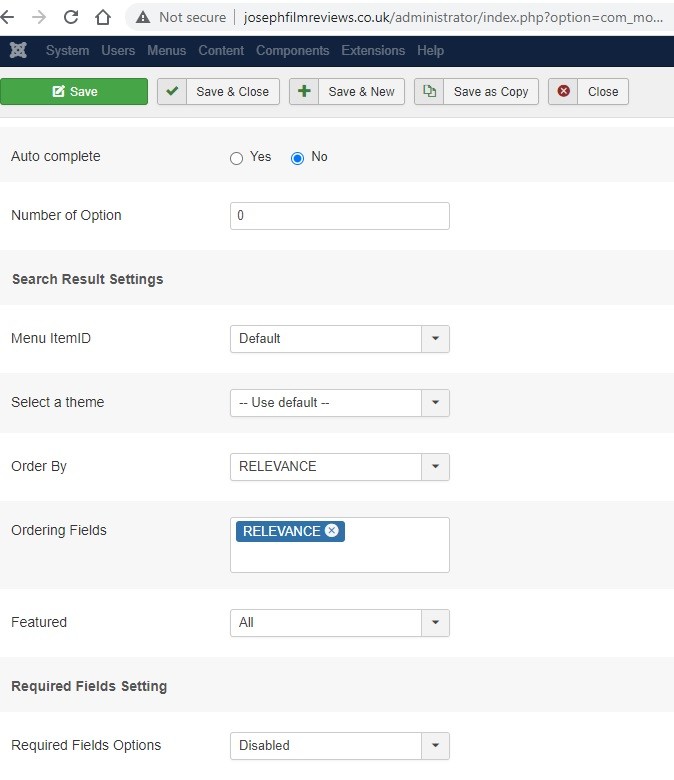The image size is (674, 780).
Task: Click the Joomla logo icon
Action: 17,50
